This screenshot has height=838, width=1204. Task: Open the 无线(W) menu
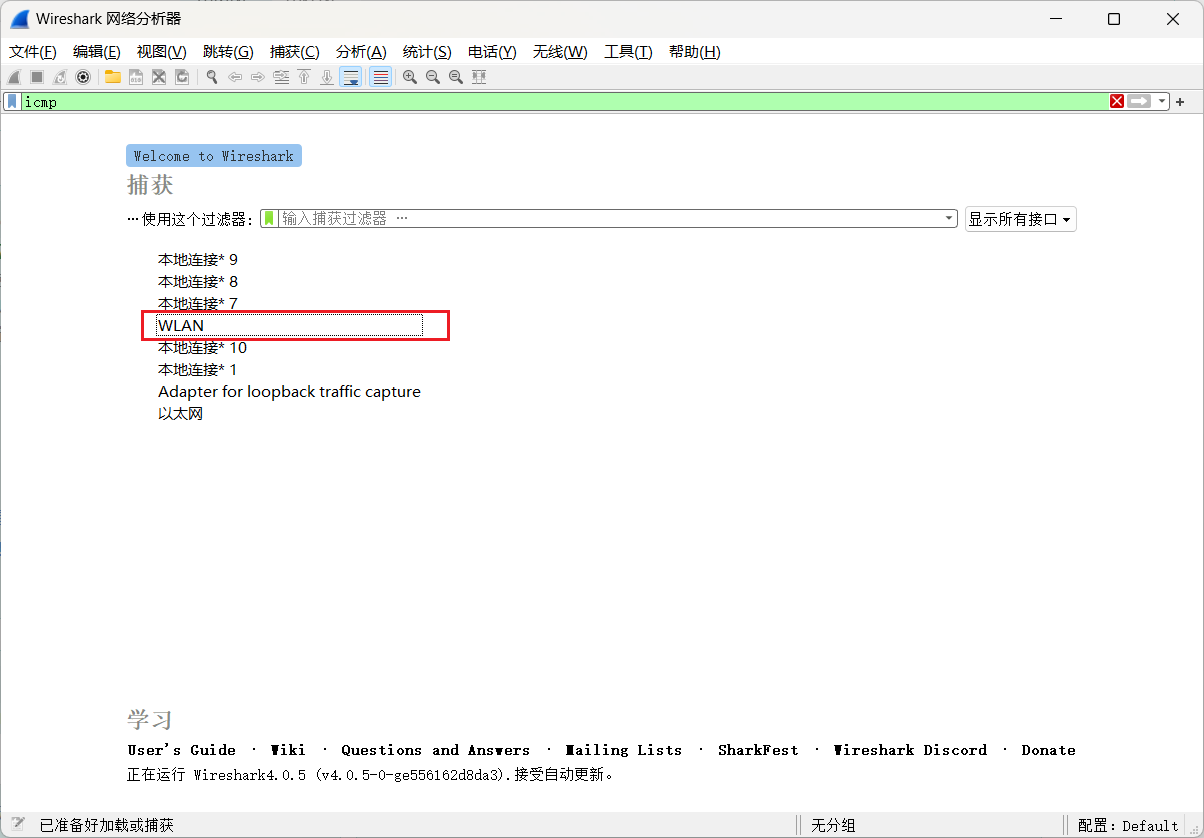click(560, 52)
